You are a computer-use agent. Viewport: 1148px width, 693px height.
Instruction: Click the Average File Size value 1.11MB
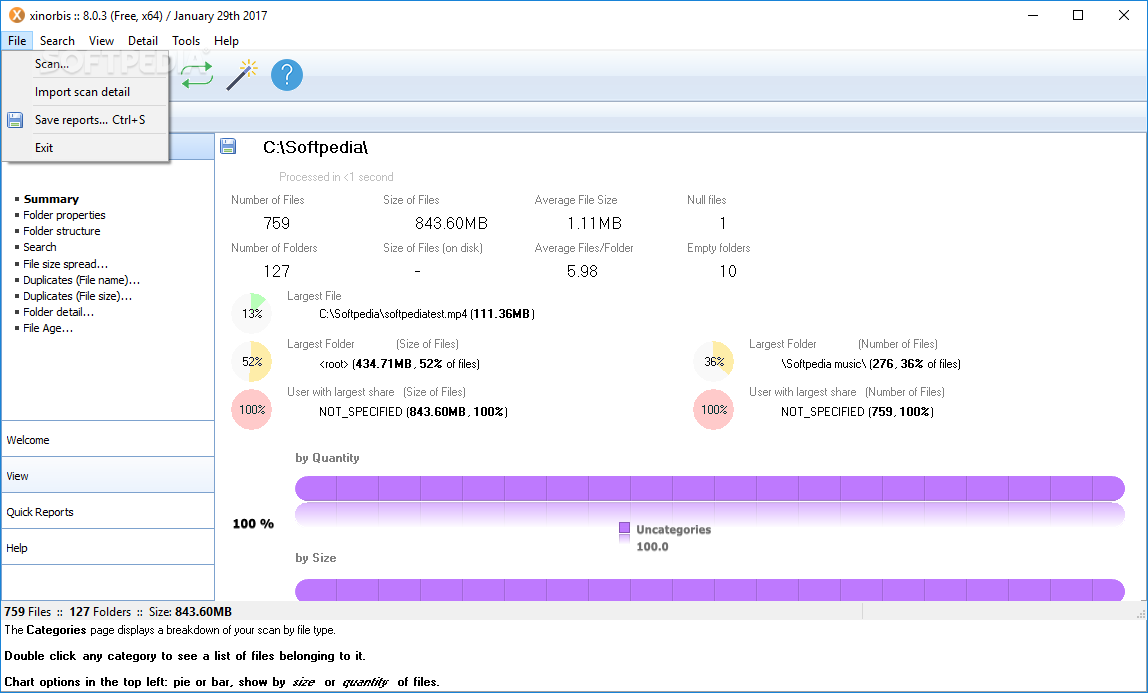[x=594, y=223]
